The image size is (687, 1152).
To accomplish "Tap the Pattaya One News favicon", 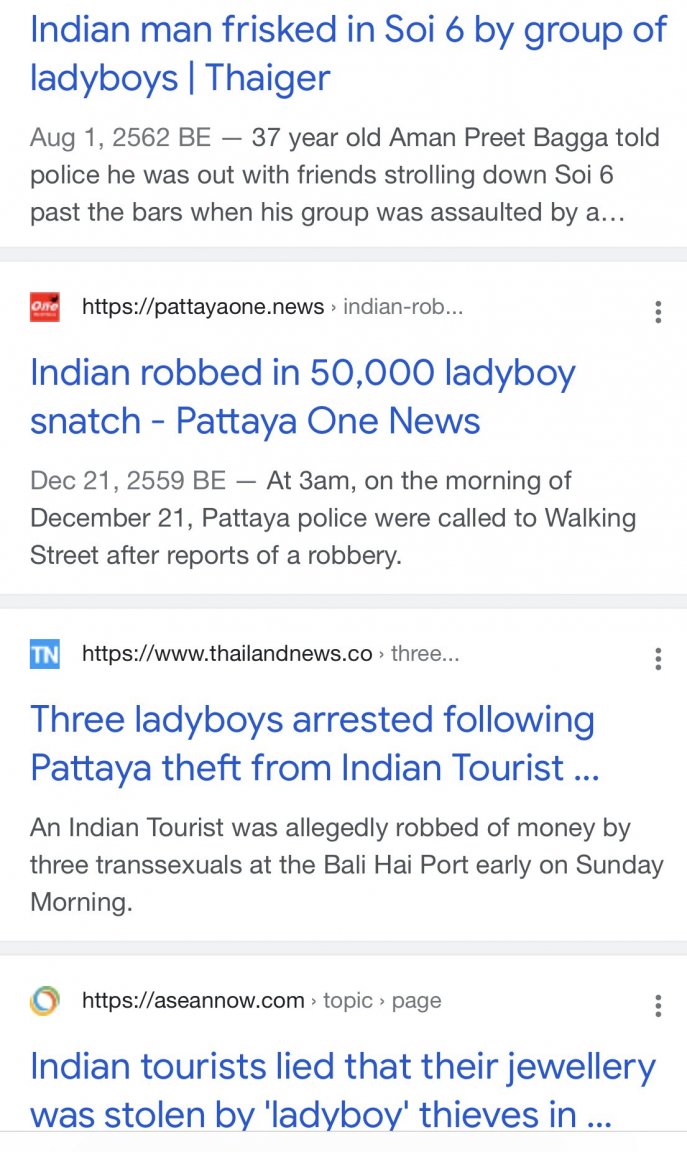I will (x=45, y=306).
